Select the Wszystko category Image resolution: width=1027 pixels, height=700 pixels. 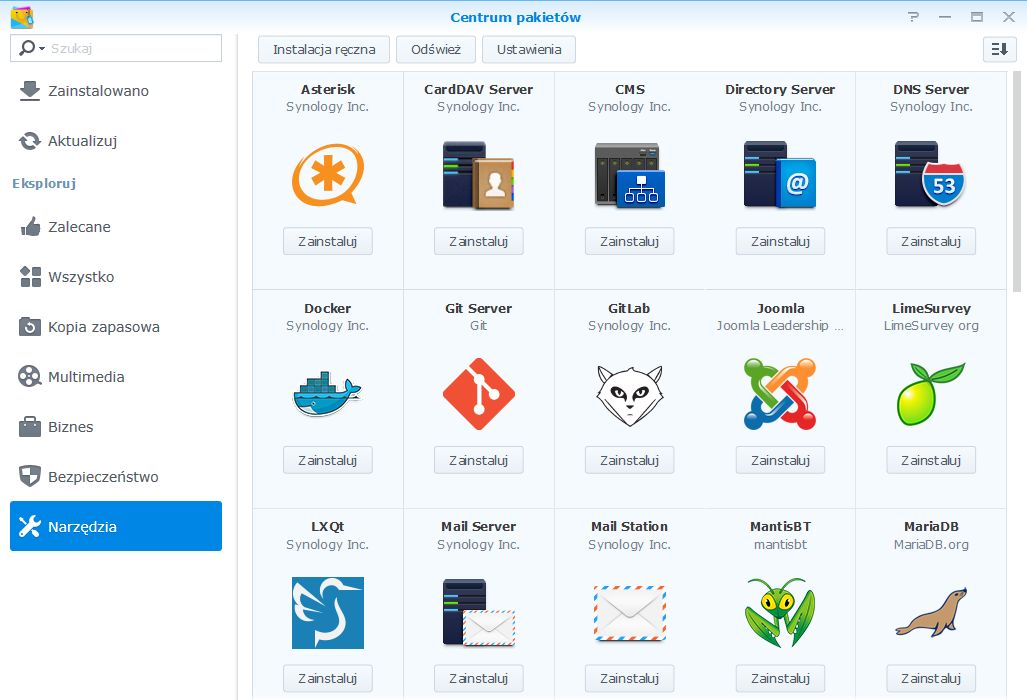pos(116,277)
